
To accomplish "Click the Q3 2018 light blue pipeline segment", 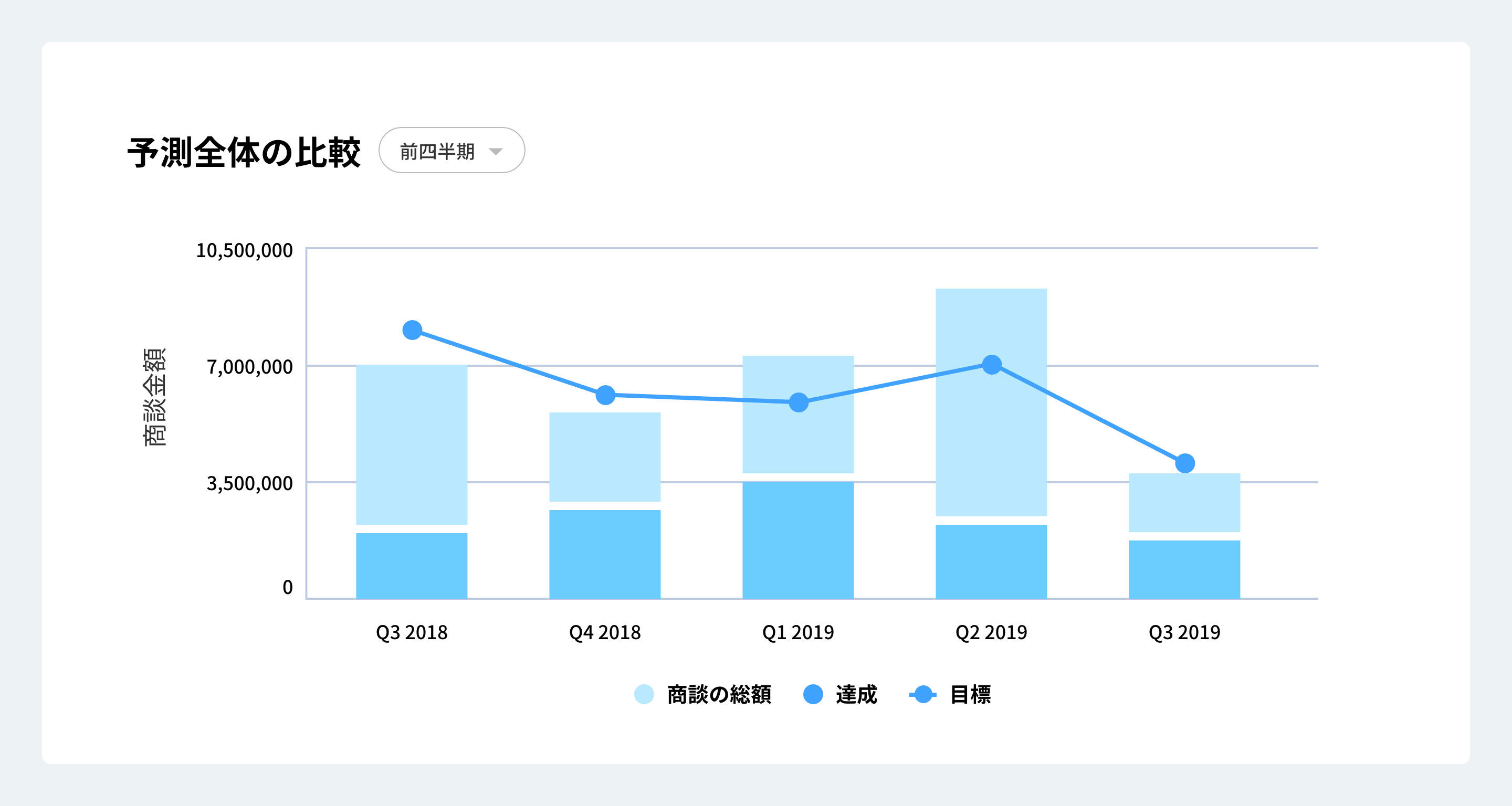I will pyautogui.click(x=412, y=444).
